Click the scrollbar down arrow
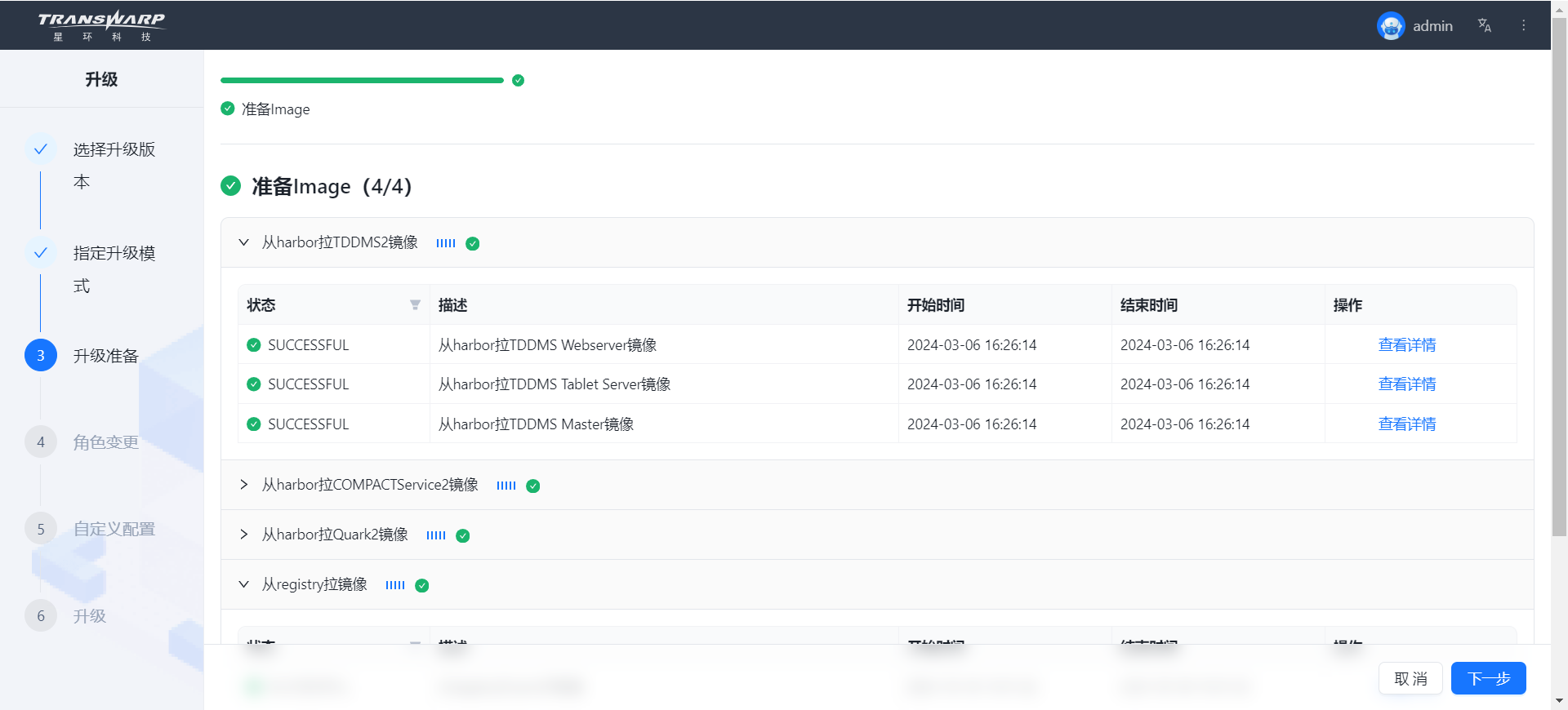The height and width of the screenshot is (710, 1568). pos(1559,701)
